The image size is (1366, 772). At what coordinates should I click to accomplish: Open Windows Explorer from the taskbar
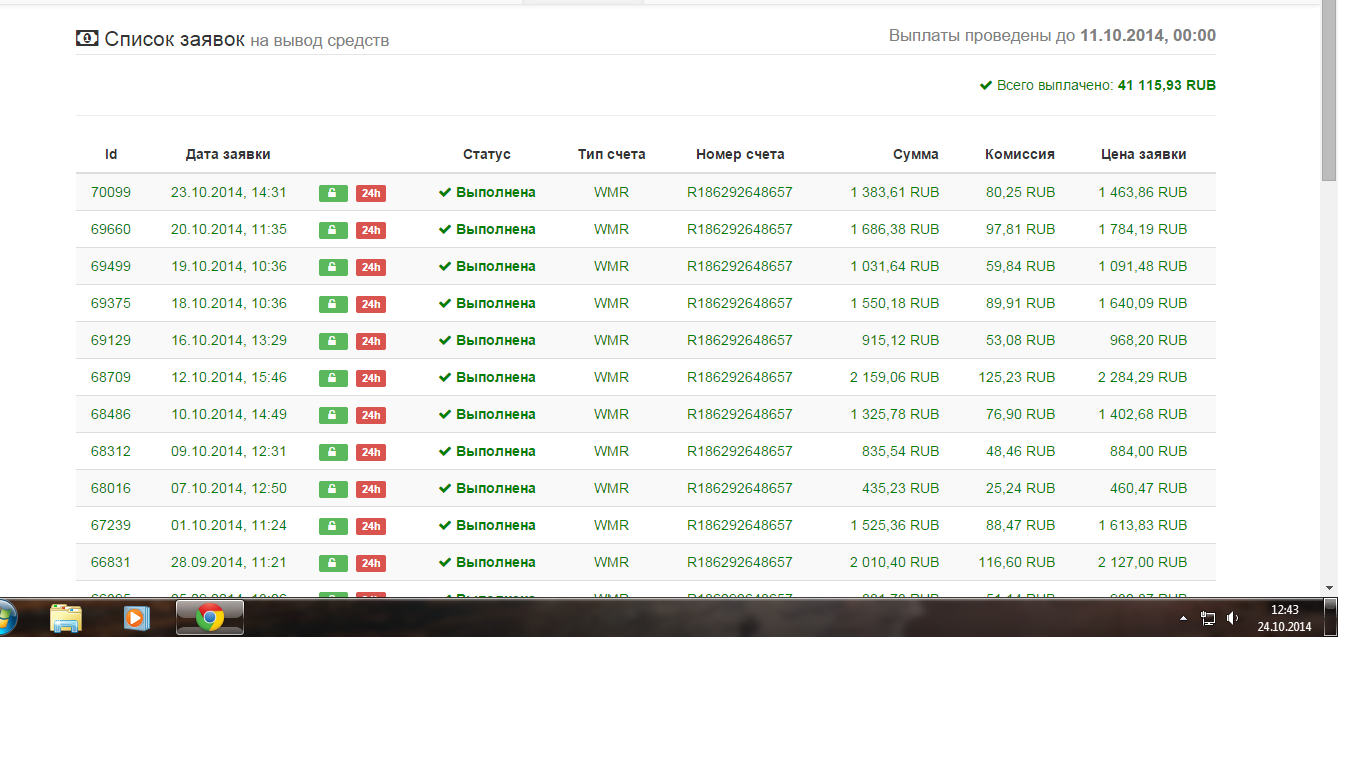(66, 618)
